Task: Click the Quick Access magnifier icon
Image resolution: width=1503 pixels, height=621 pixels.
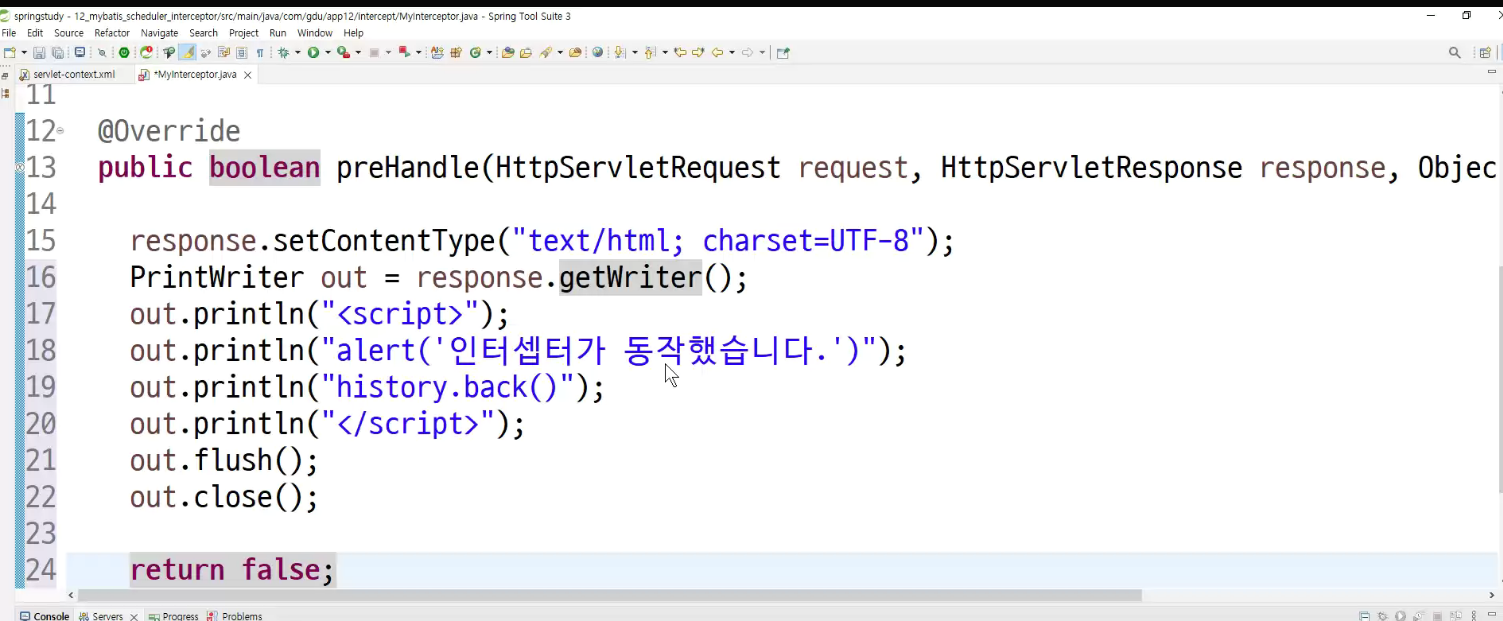Action: pos(1455,53)
